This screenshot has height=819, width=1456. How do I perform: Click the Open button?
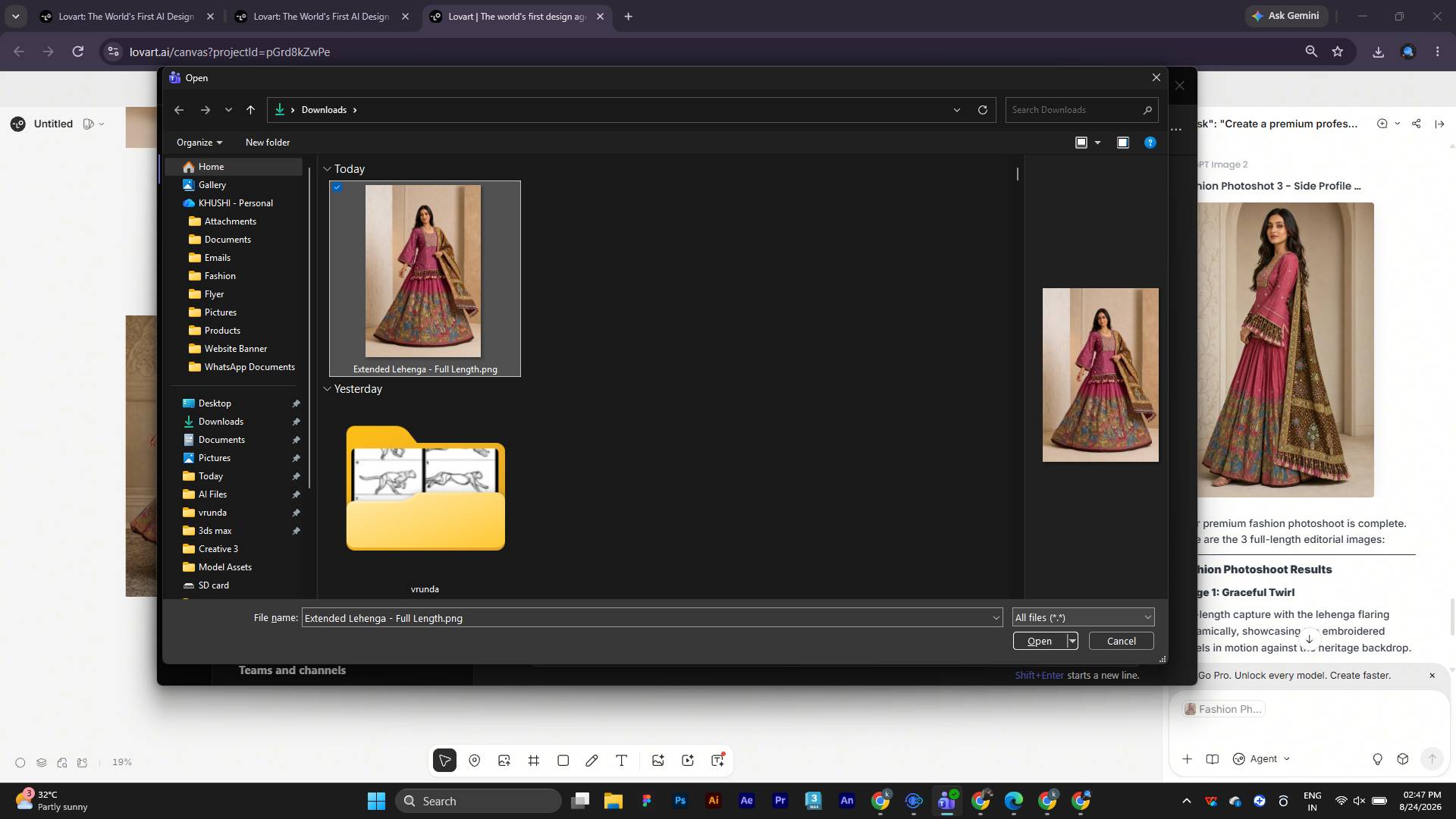point(1039,641)
